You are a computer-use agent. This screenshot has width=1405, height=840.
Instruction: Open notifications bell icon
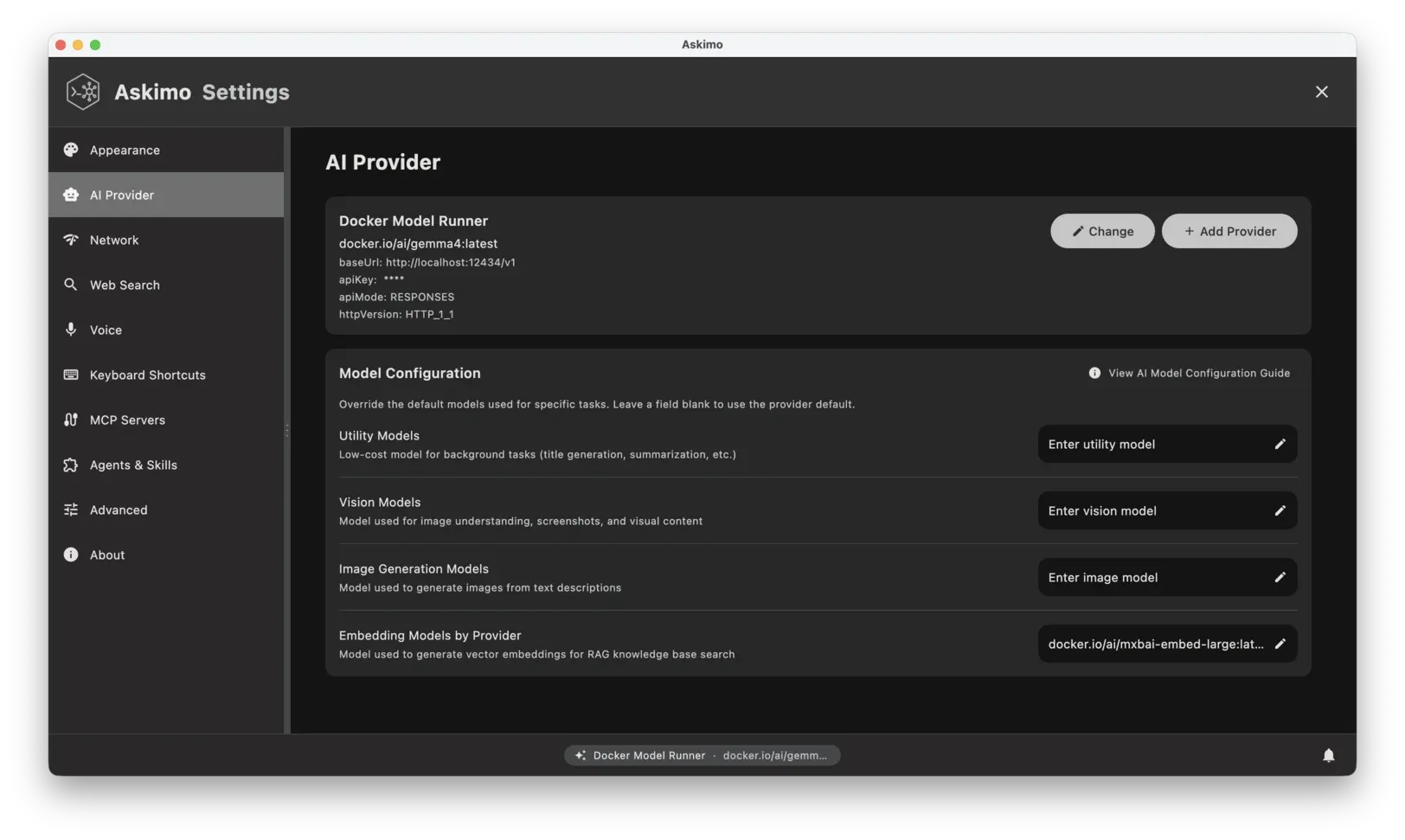(x=1328, y=755)
